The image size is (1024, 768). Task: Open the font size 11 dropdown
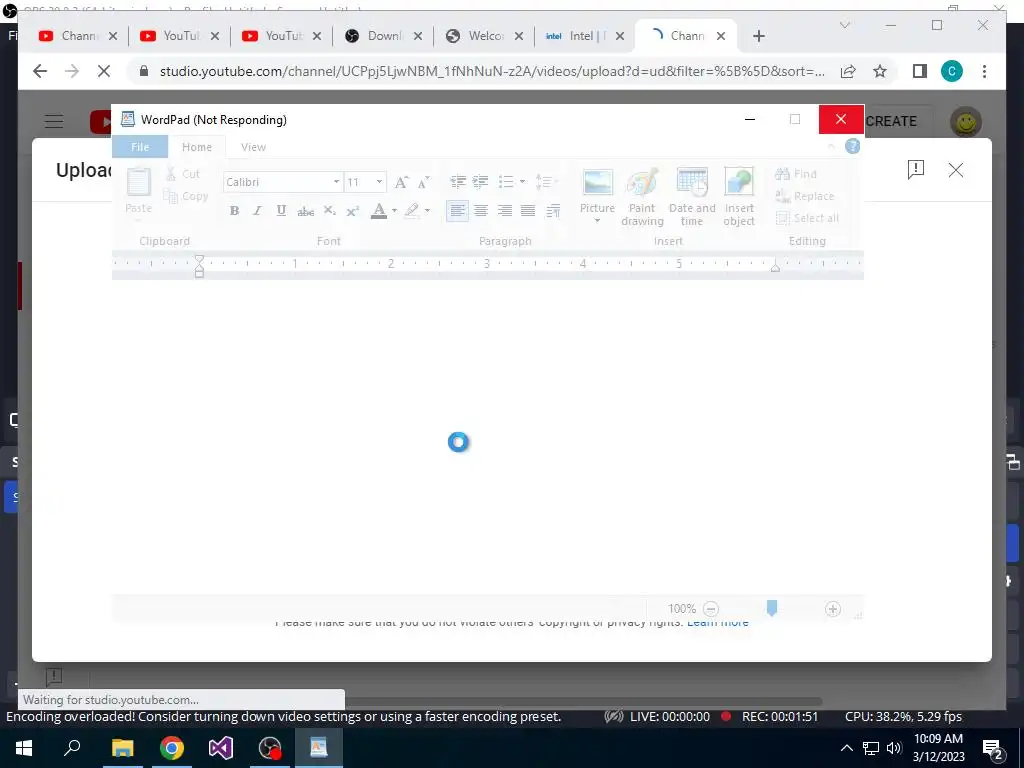tap(379, 182)
